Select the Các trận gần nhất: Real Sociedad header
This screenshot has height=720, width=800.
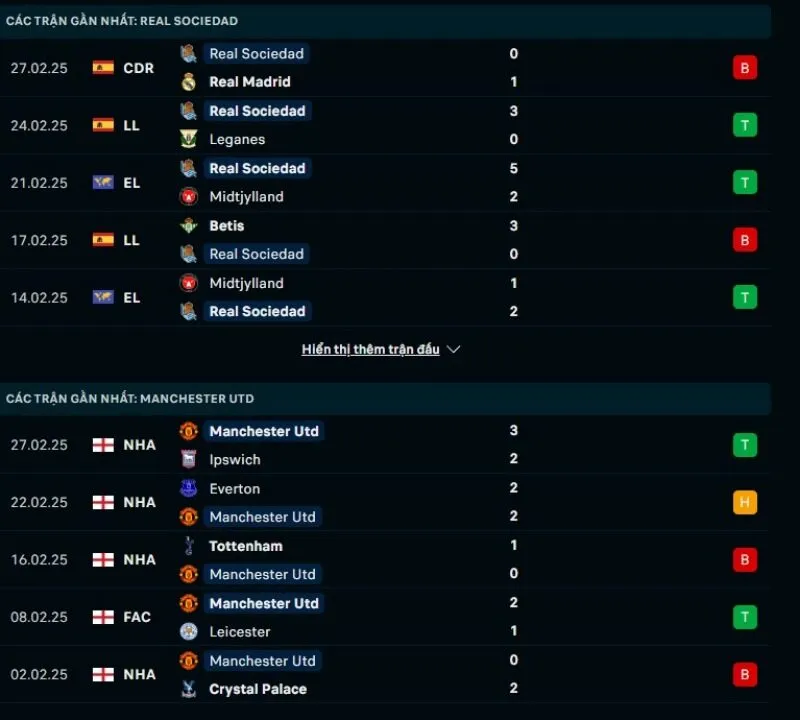point(122,21)
